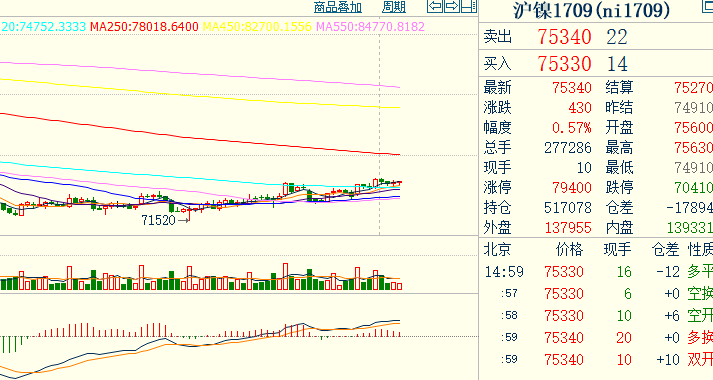Click the 仓差 column header in tick list
Screen dimensions: 713x380
pyautogui.click(x=666, y=250)
